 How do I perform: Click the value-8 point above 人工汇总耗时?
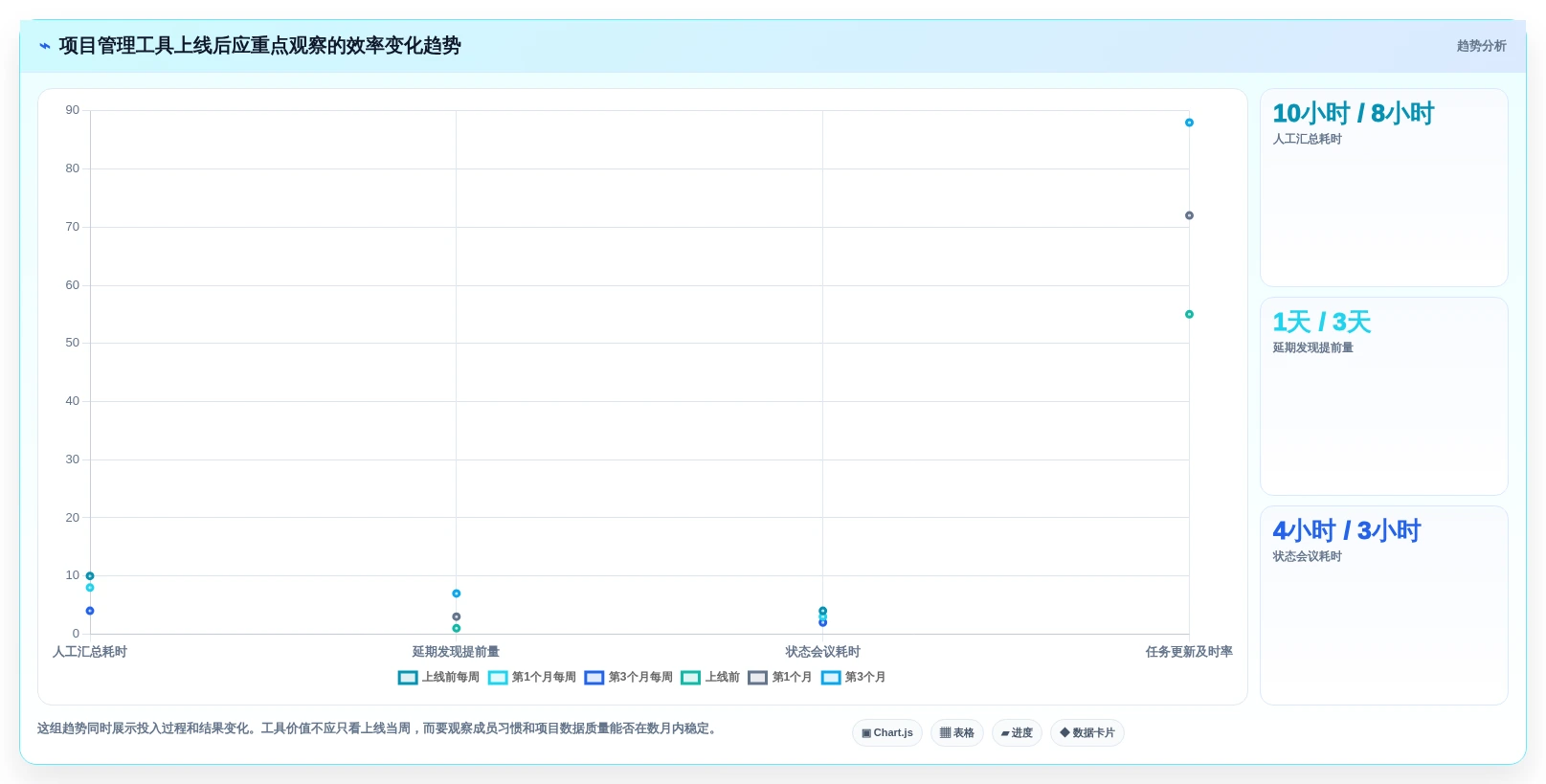pyautogui.click(x=90, y=588)
